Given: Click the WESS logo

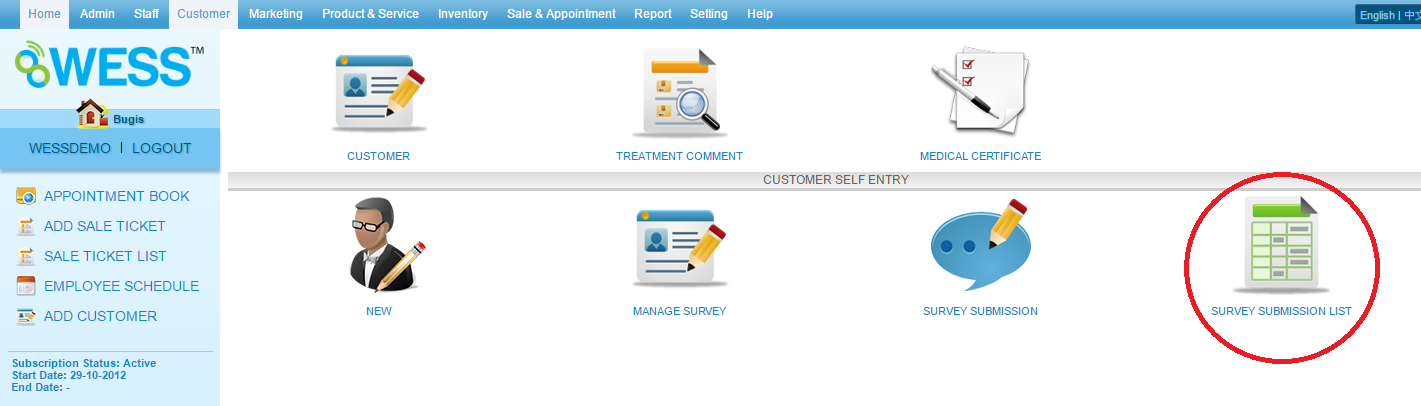Looking at the screenshot, I should (x=109, y=64).
